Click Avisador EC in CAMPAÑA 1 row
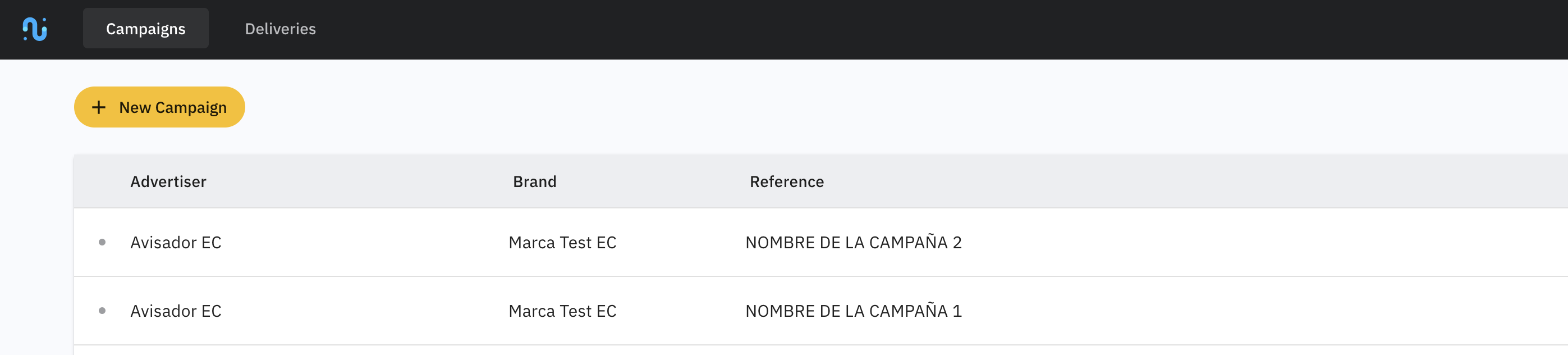The image size is (1568, 355). pos(175,311)
